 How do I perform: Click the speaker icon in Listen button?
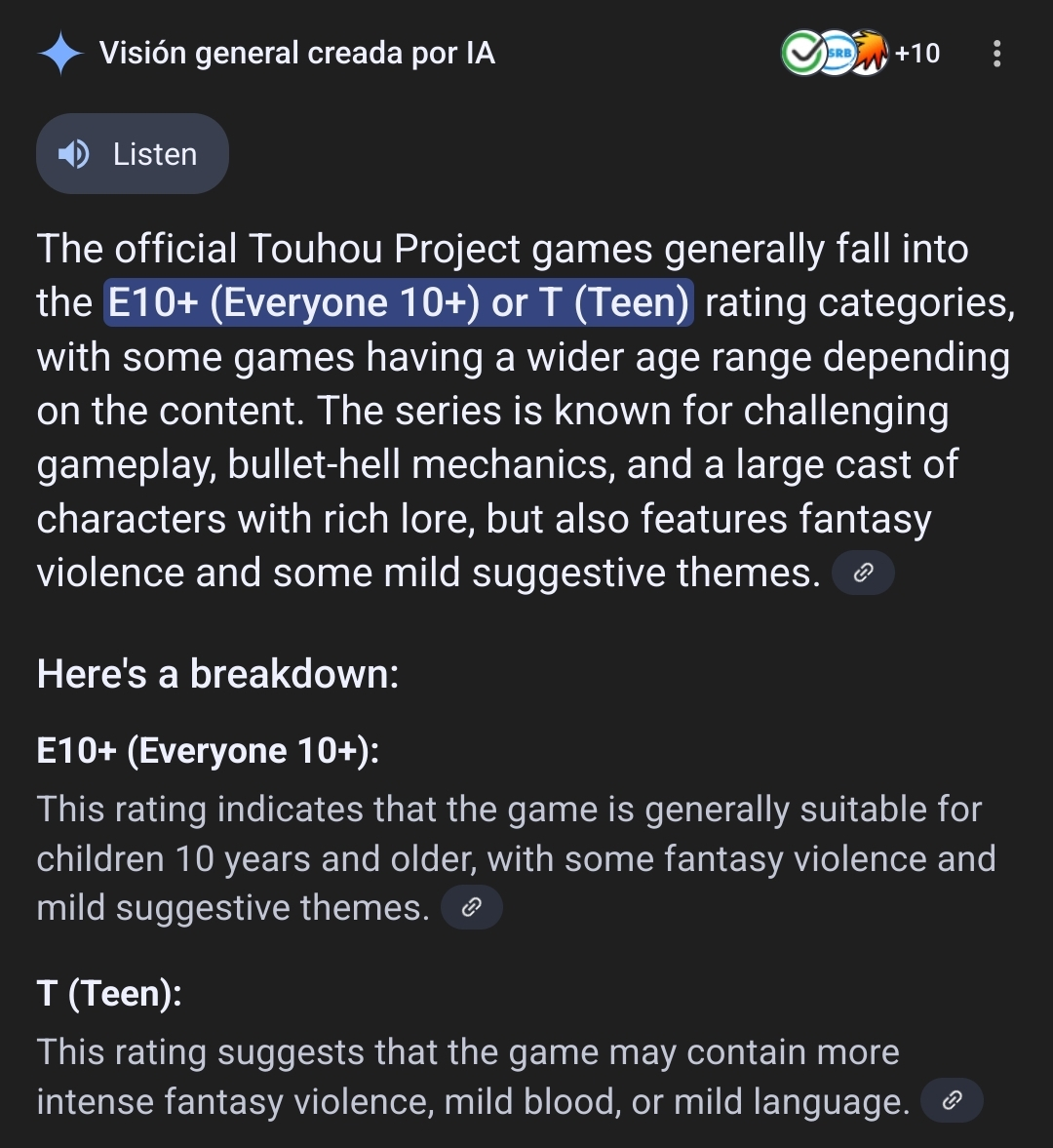(x=73, y=154)
